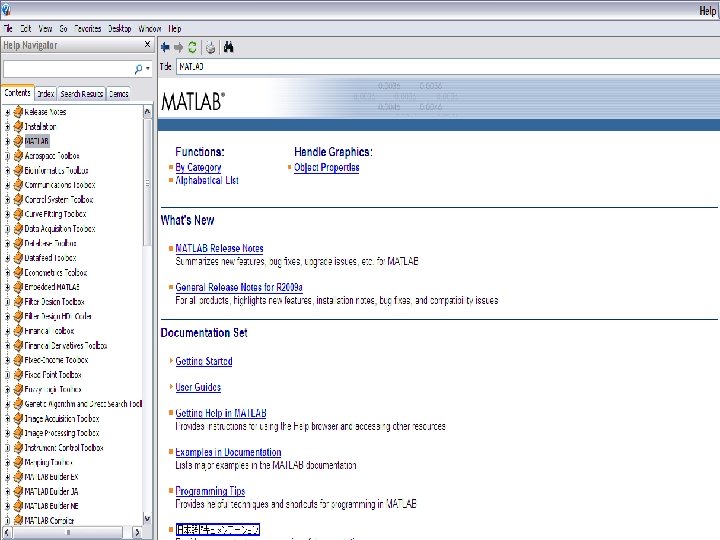This screenshot has width=720, height=540.
Task: Expand the MATLAB tree node
Action: 7,141
